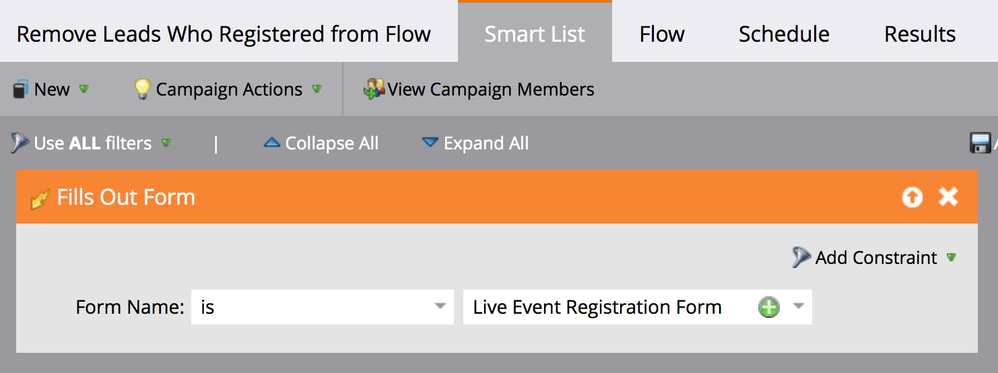Move the Fills Out Form trigger up
The height and width of the screenshot is (373, 998).
point(912,197)
